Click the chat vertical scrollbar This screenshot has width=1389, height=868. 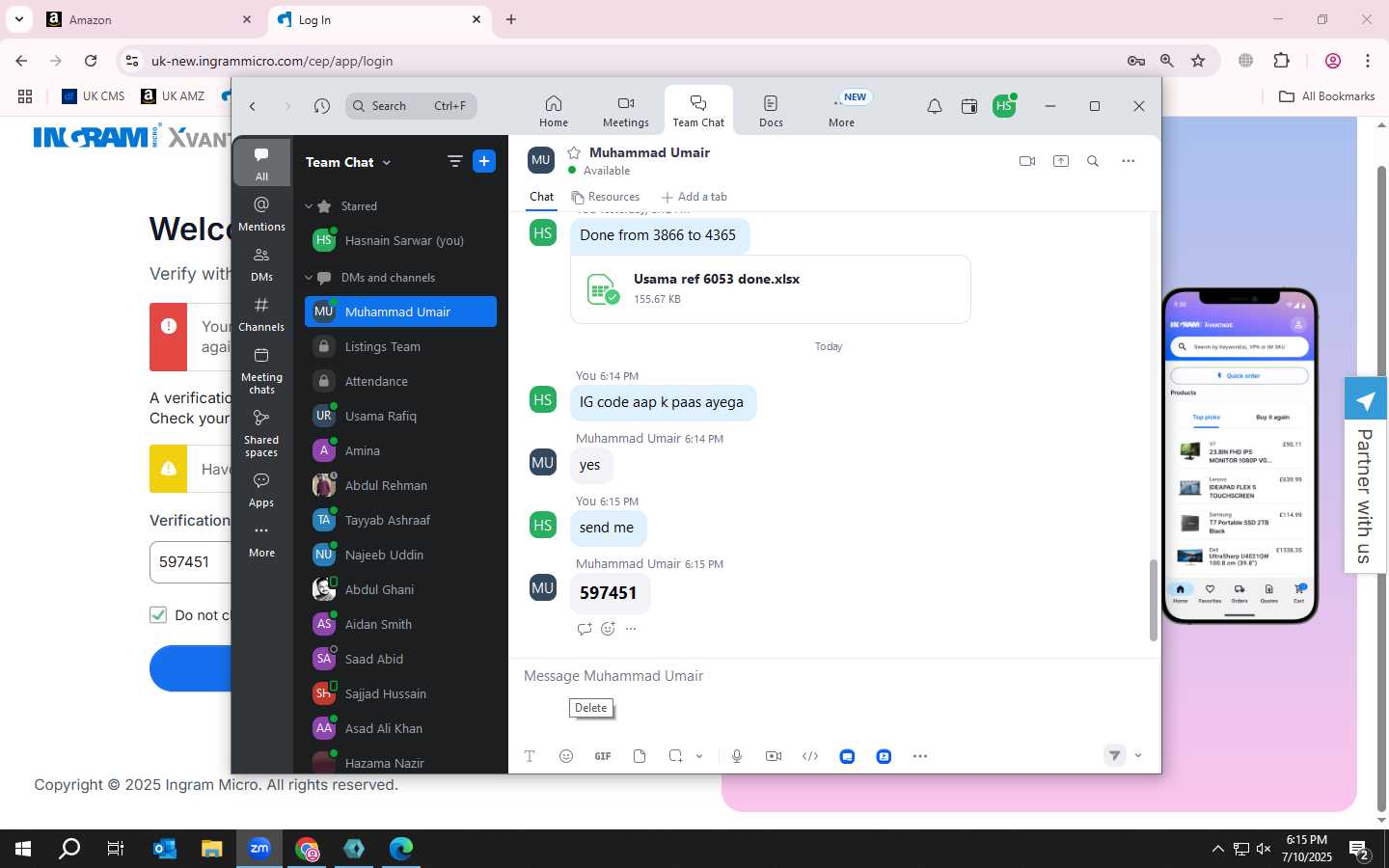pos(1153,600)
